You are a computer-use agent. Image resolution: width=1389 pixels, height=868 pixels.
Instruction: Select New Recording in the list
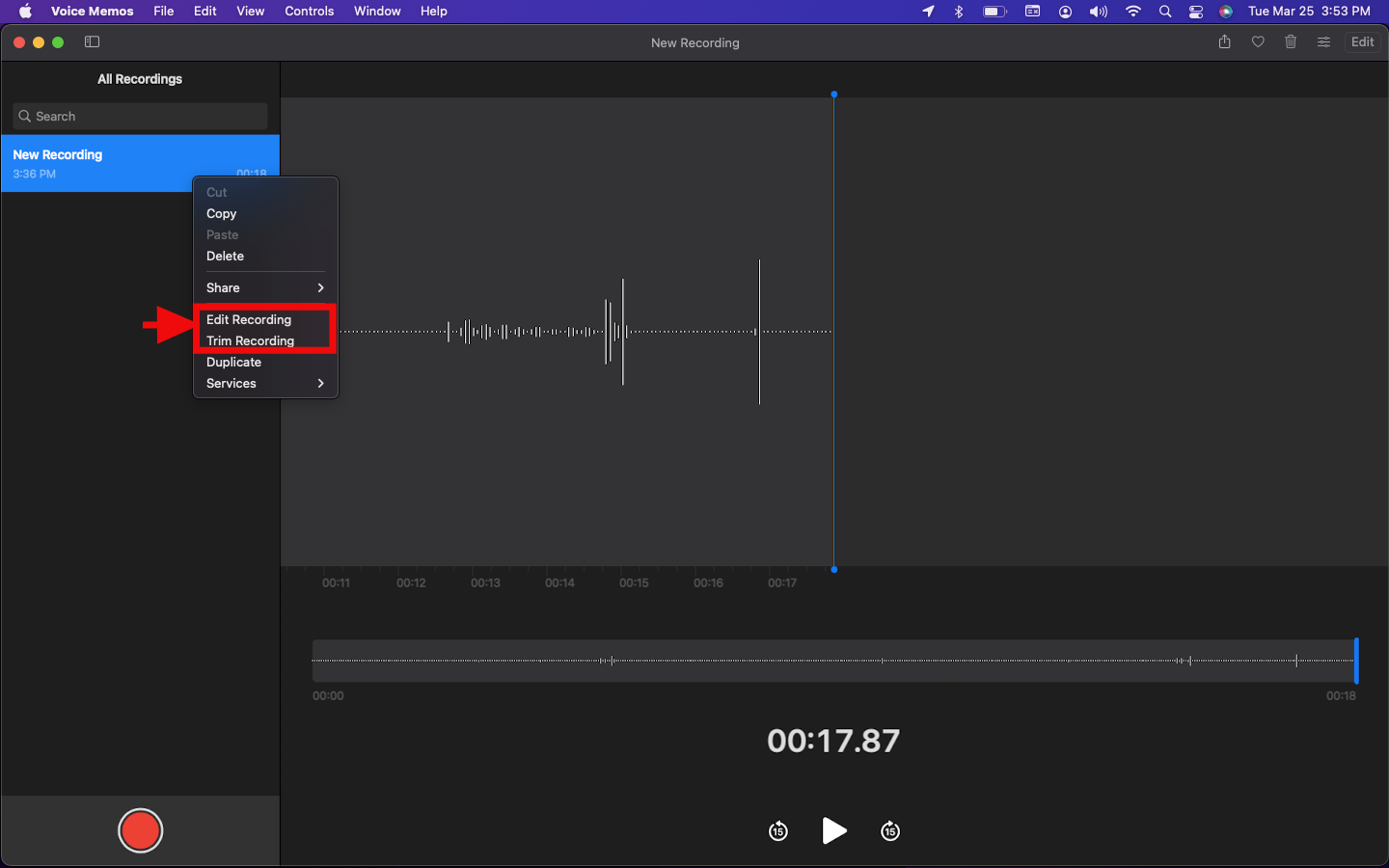click(x=141, y=163)
